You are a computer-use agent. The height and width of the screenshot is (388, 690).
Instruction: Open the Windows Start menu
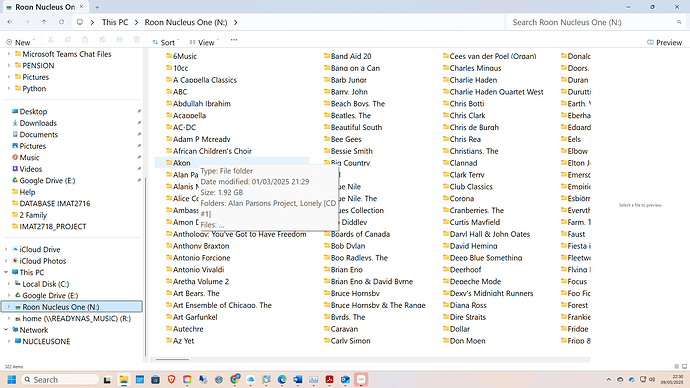(12, 380)
